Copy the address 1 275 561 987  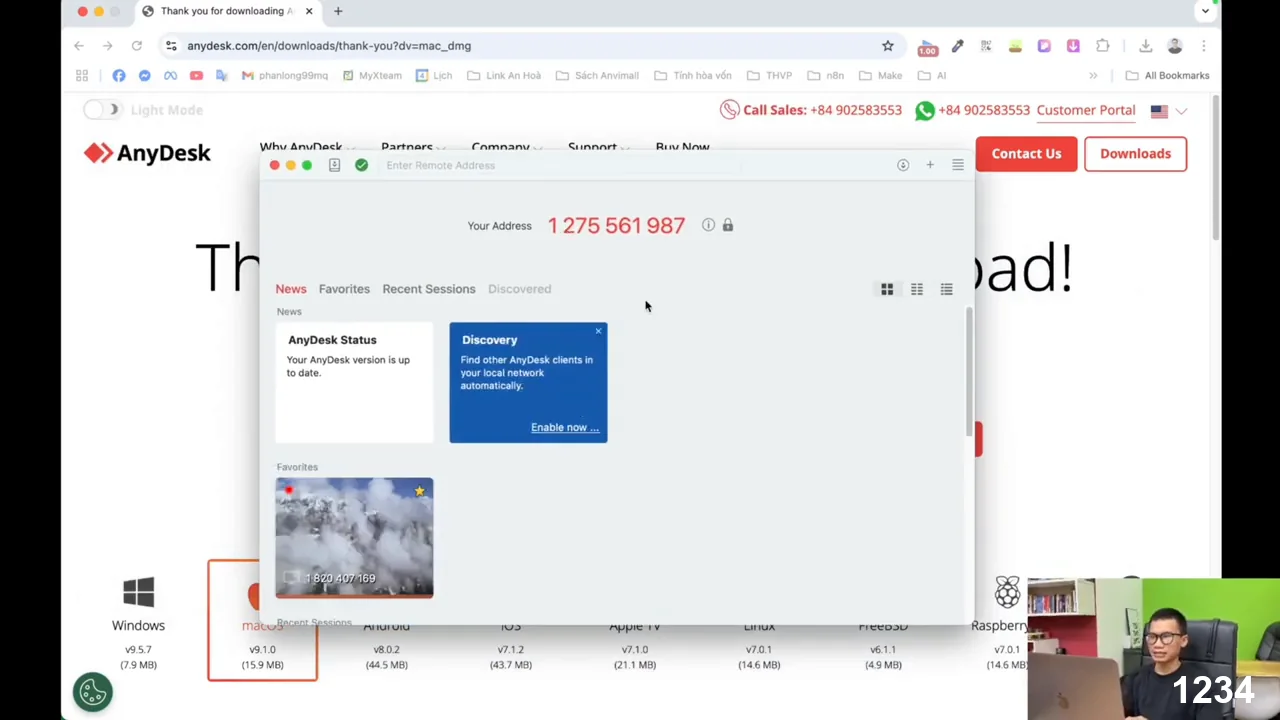click(616, 226)
